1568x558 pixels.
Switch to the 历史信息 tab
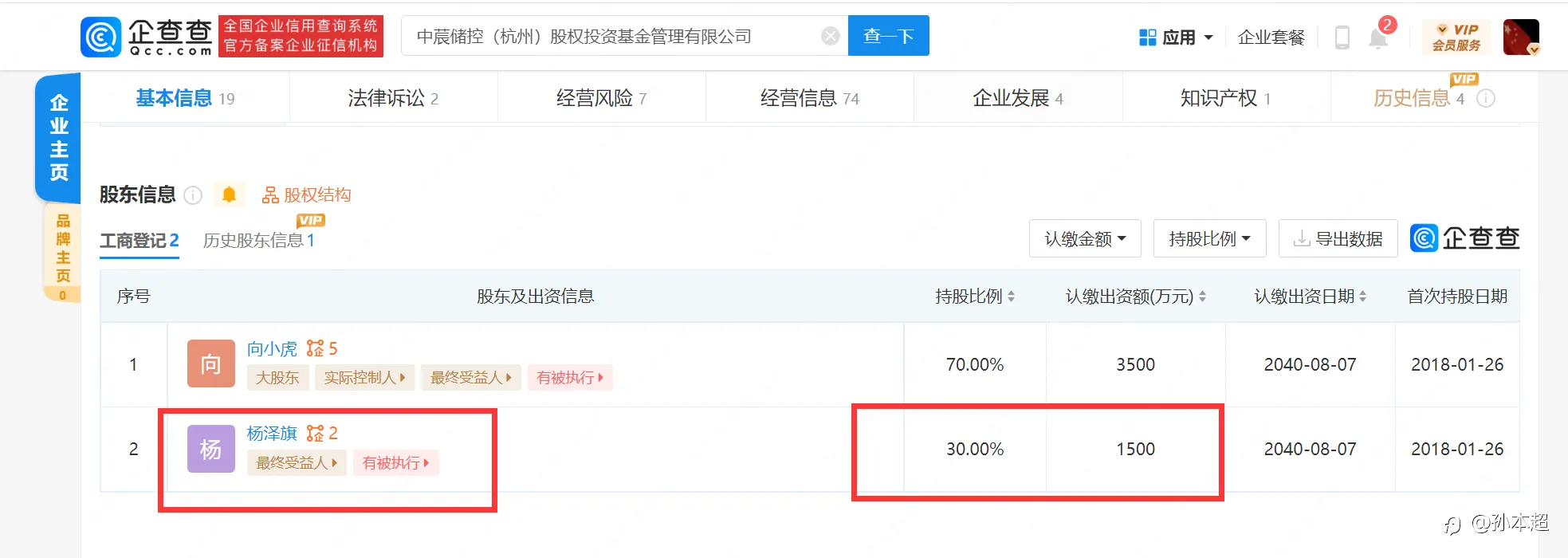pos(1418,98)
